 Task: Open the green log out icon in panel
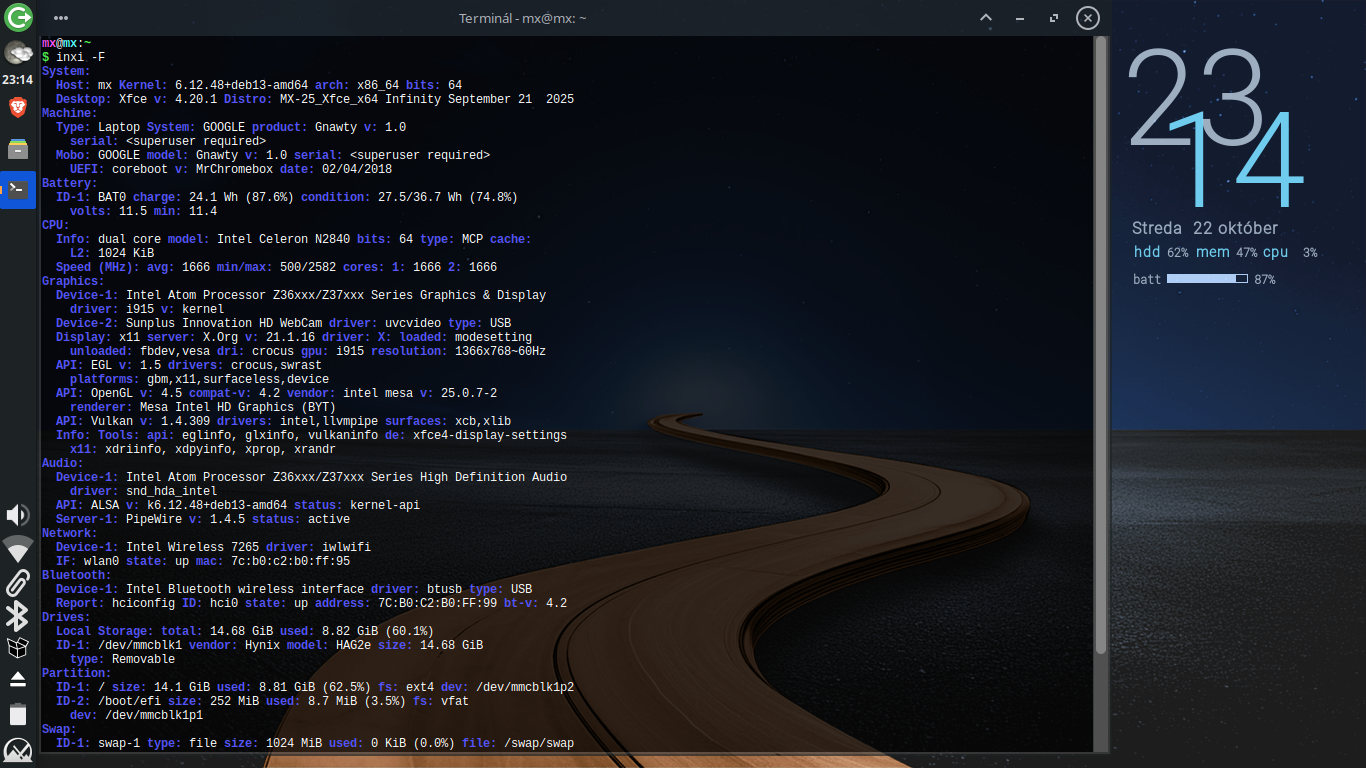tap(18, 17)
